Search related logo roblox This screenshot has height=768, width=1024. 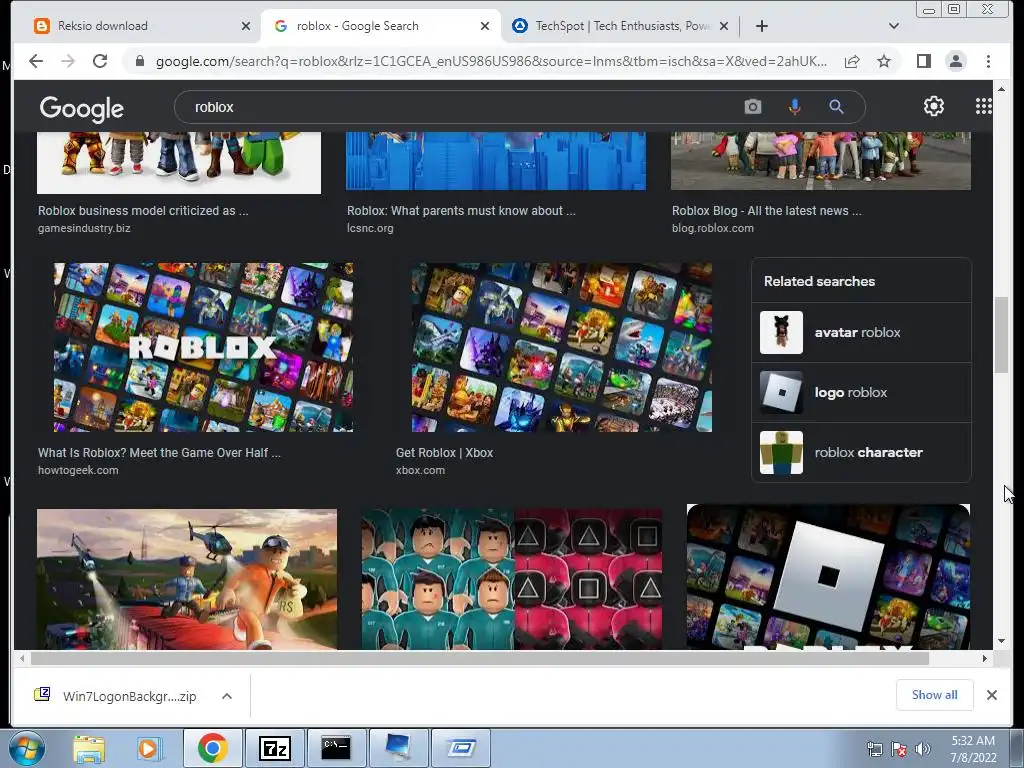coord(861,392)
